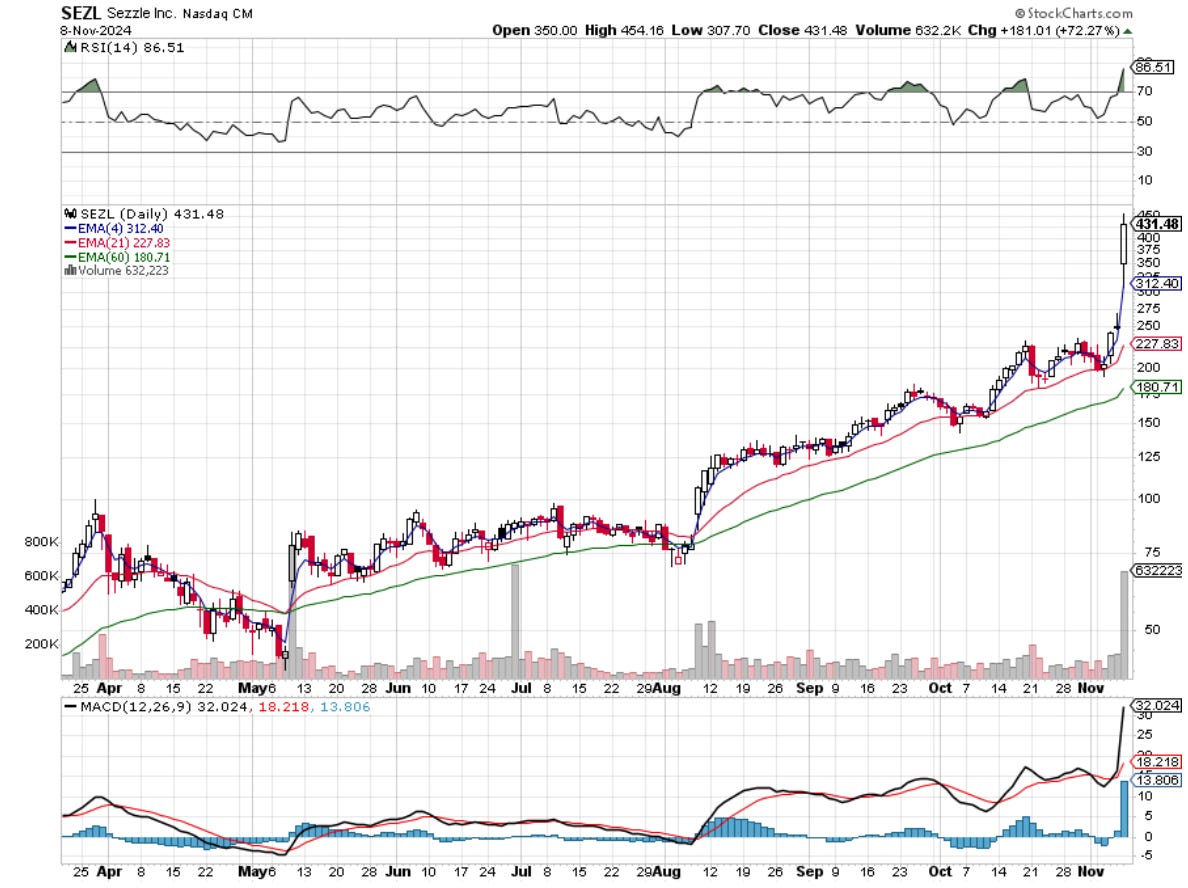Click the SEZL ticker symbol in the title

81,13
